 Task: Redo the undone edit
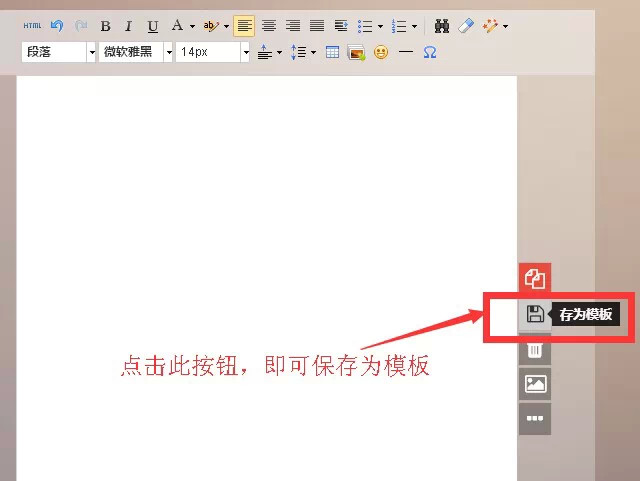[x=81, y=26]
